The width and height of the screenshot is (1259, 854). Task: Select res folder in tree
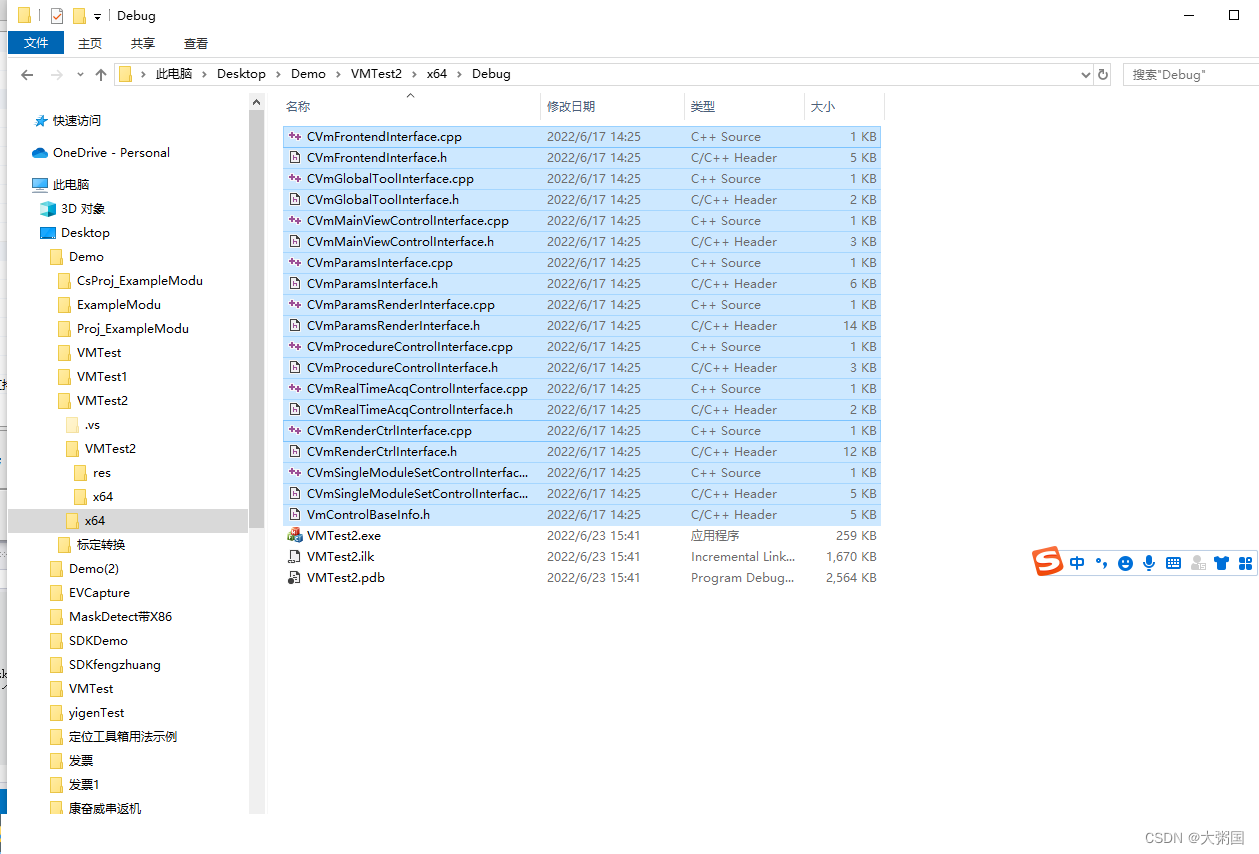pyautogui.click(x=102, y=473)
